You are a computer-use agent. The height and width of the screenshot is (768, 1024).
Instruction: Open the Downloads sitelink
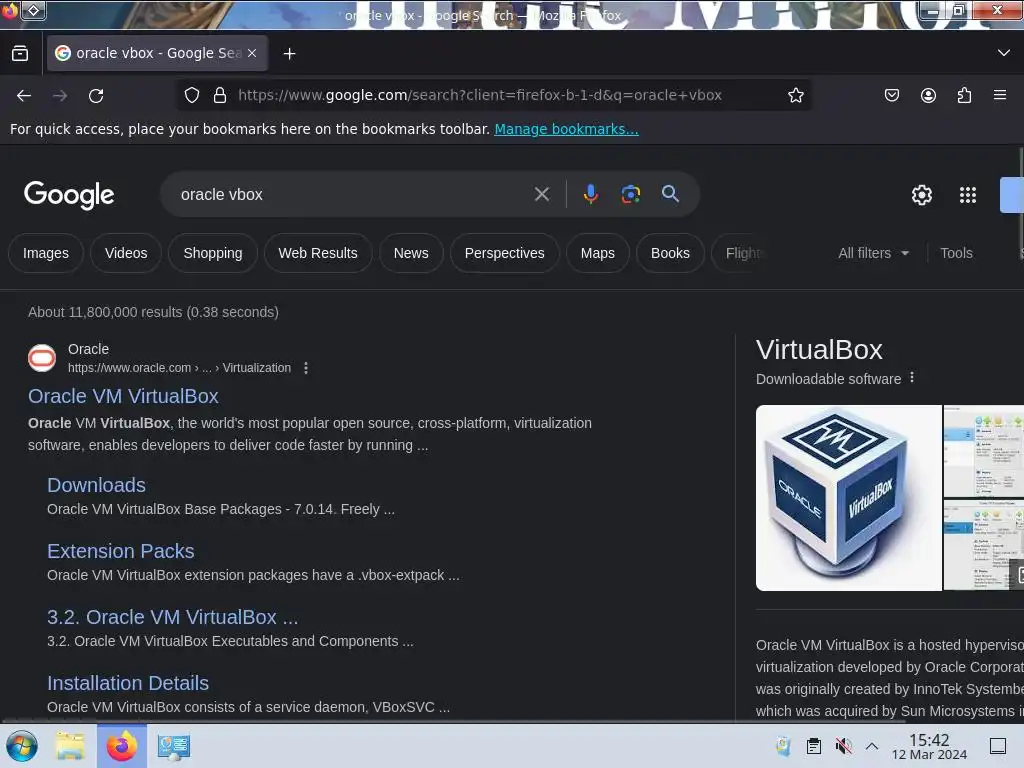tap(97, 485)
